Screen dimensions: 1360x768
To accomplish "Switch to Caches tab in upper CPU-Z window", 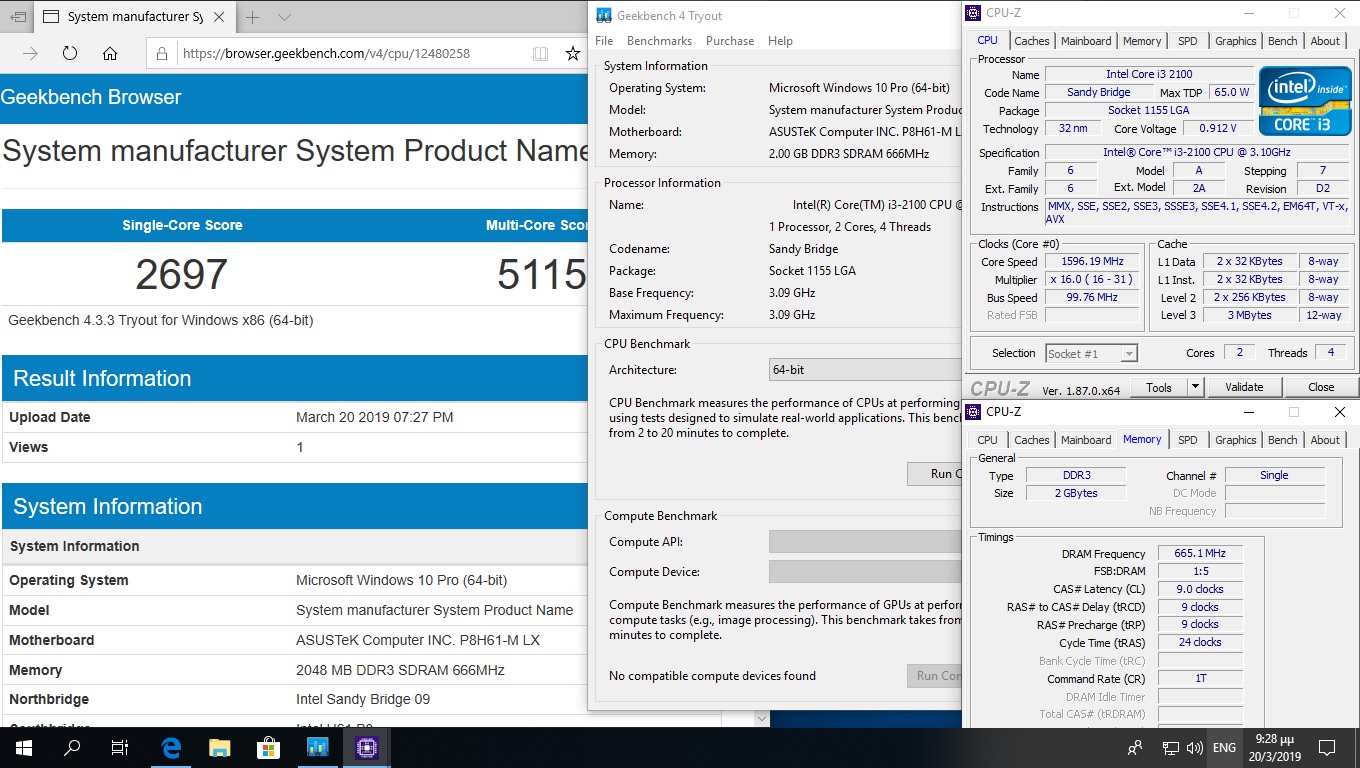I will click(x=1032, y=41).
